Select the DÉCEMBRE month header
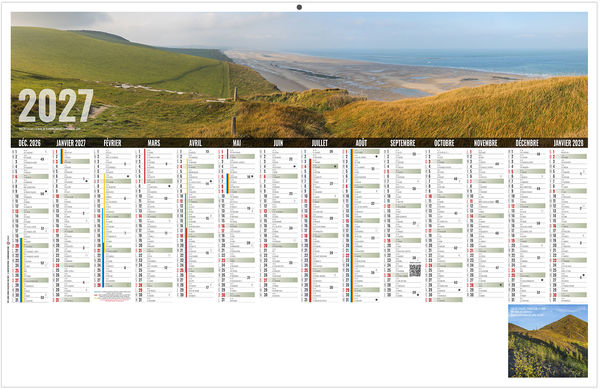Screen dimensions: 600x389 (527, 143)
